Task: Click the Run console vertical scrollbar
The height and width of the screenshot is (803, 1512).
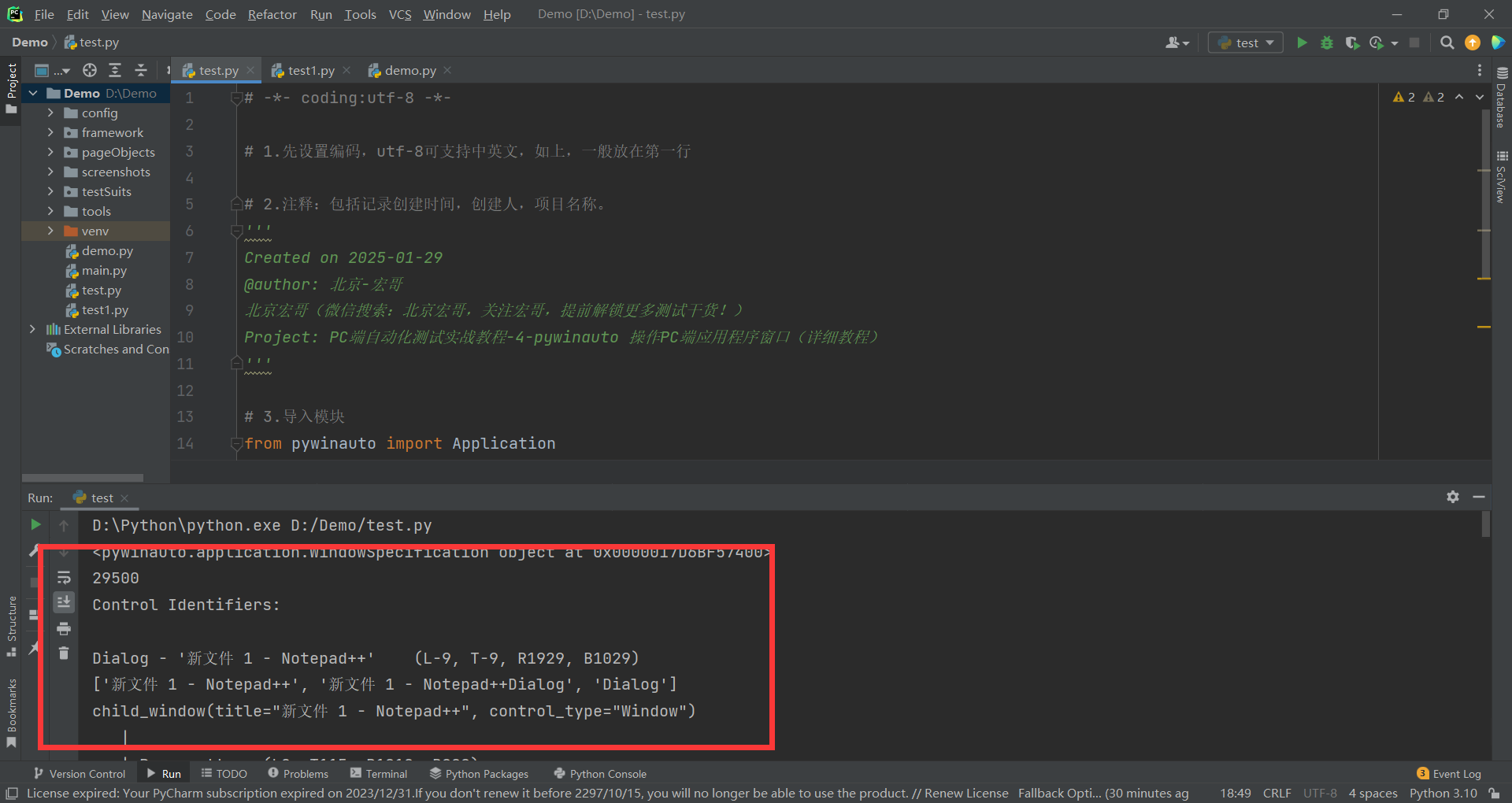Action: (1486, 524)
